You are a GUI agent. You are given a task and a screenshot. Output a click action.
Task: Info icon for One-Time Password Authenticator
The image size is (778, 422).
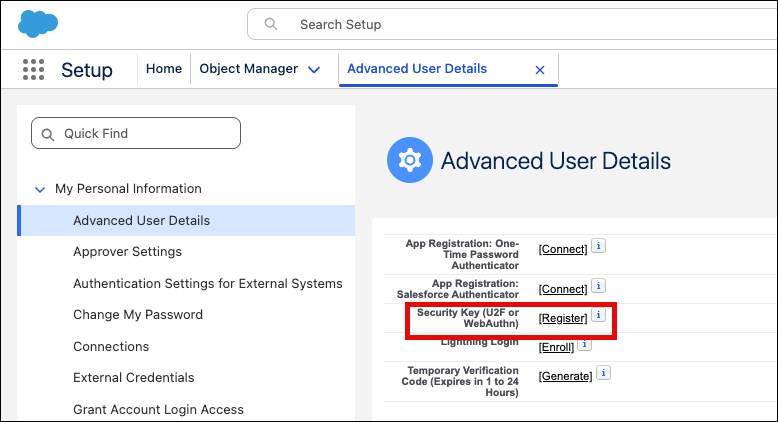coord(598,246)
